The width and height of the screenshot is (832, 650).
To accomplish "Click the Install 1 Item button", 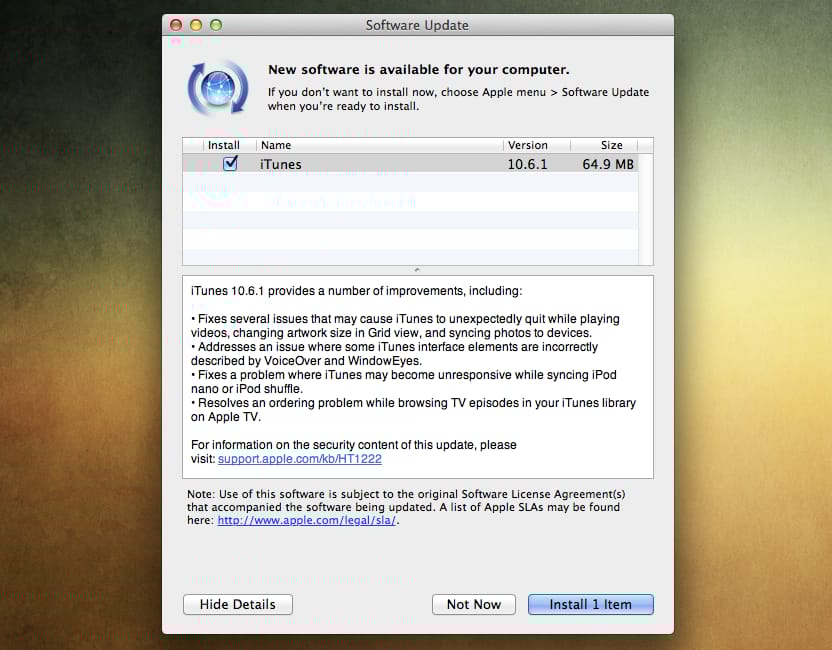I will 591,604.
